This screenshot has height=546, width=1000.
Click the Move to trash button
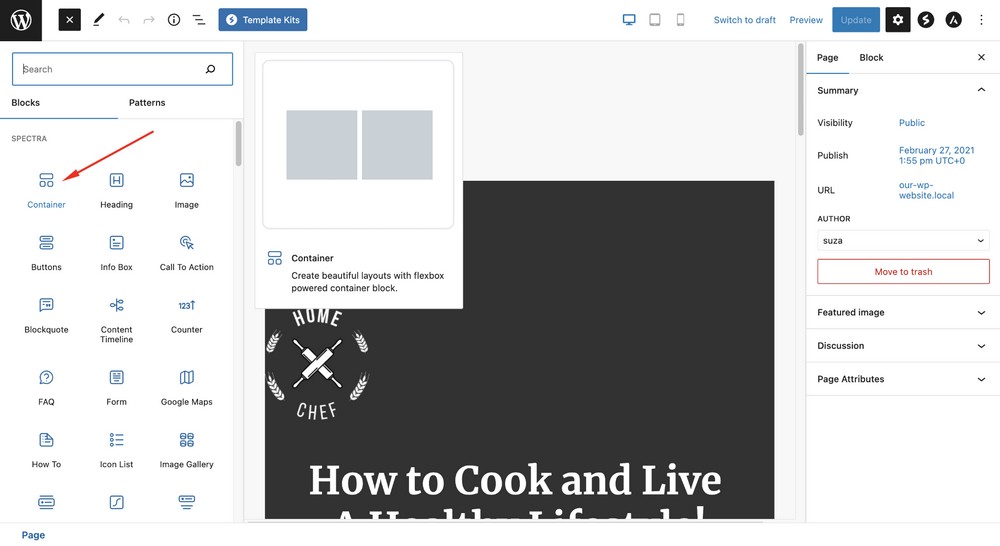(x=902, y=272)
